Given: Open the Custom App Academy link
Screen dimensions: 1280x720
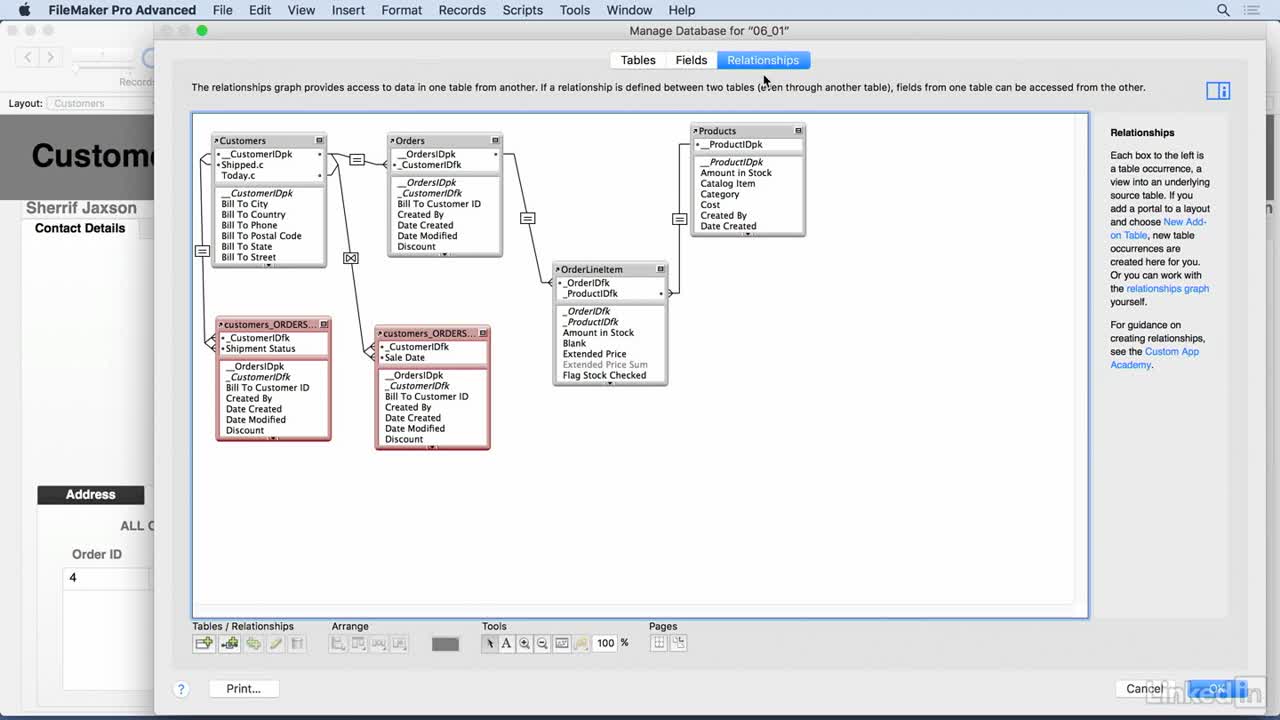Looking at the screenshot, I should (x=1154, y=358).
